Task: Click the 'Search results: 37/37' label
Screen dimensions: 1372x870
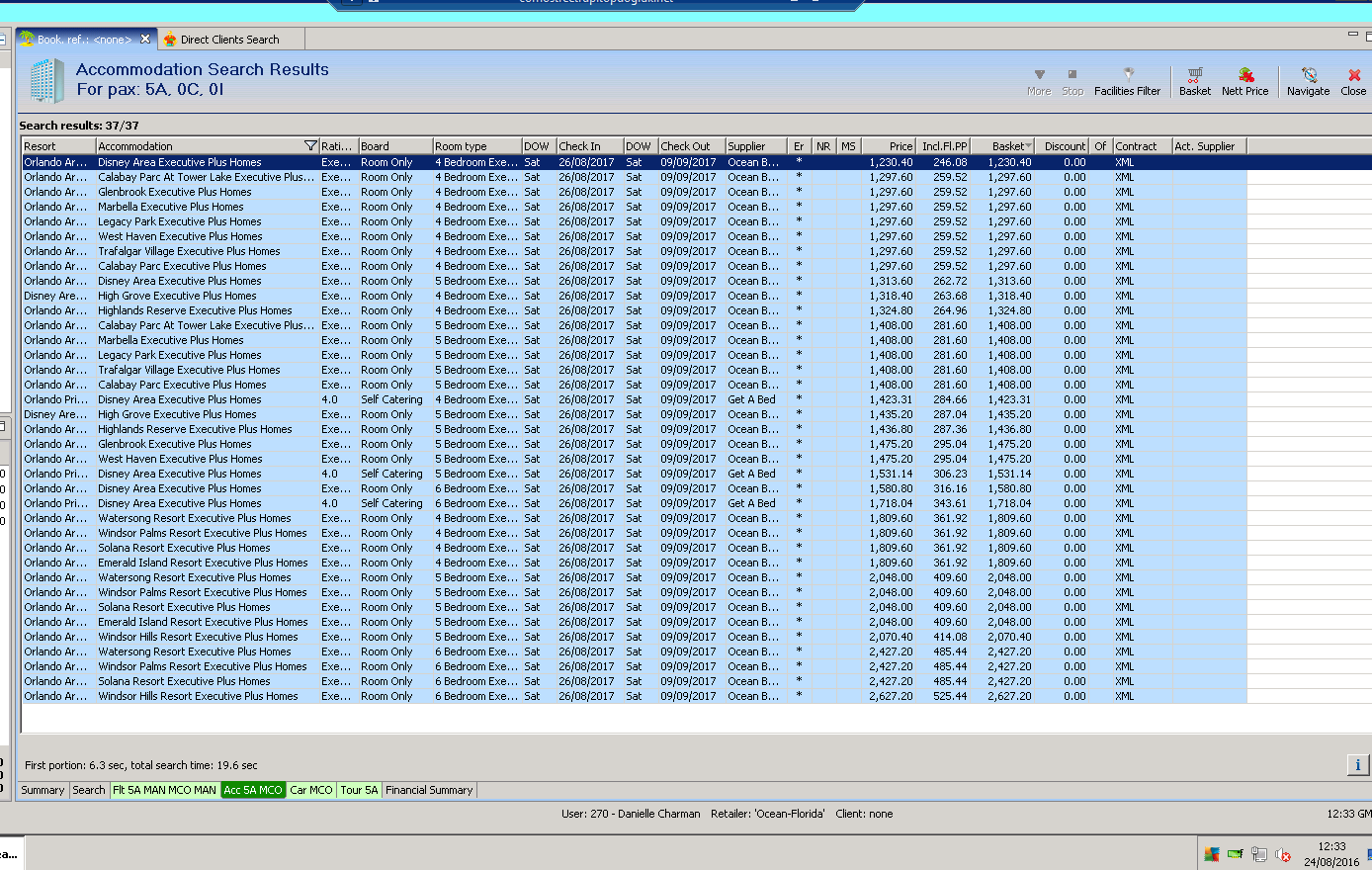Action: (79, 126)
